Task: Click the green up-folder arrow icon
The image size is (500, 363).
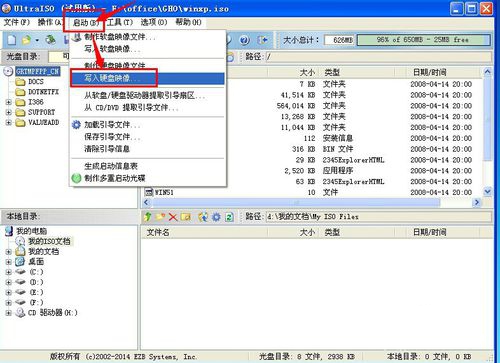Action: [x=147, y=217]
